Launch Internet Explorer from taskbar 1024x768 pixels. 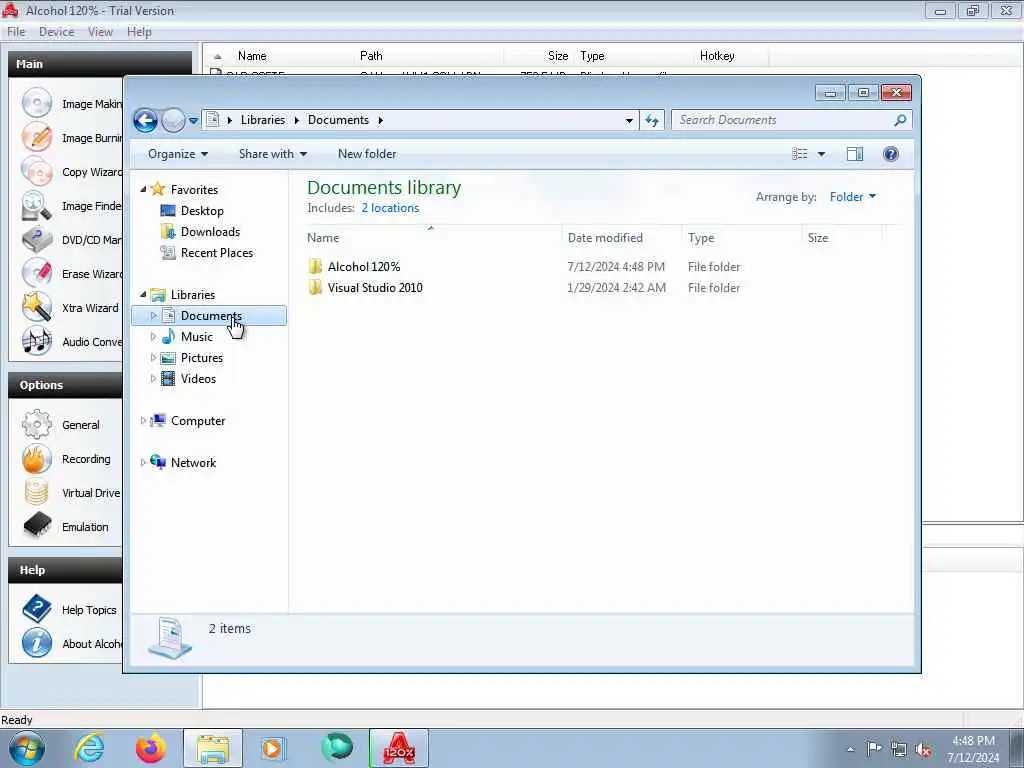pos(89,748)
